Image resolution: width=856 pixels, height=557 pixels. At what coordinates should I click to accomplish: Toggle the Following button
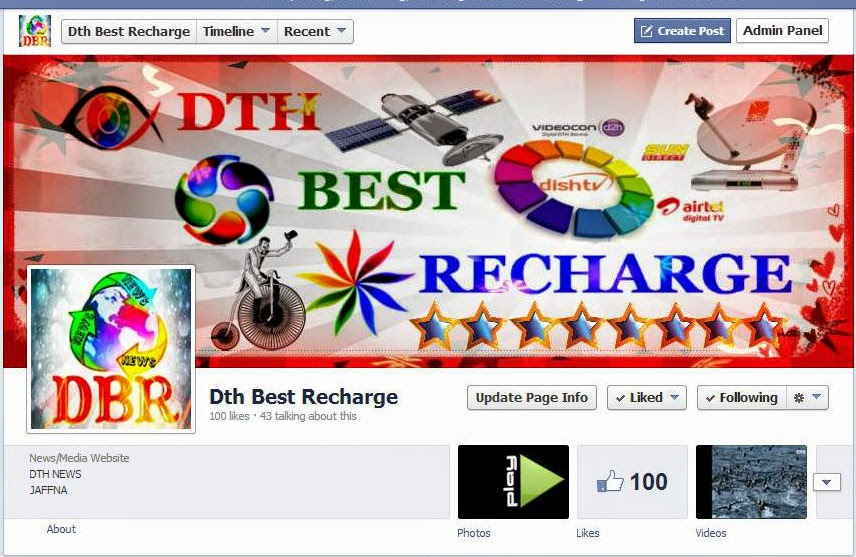[x=742, y=398]
